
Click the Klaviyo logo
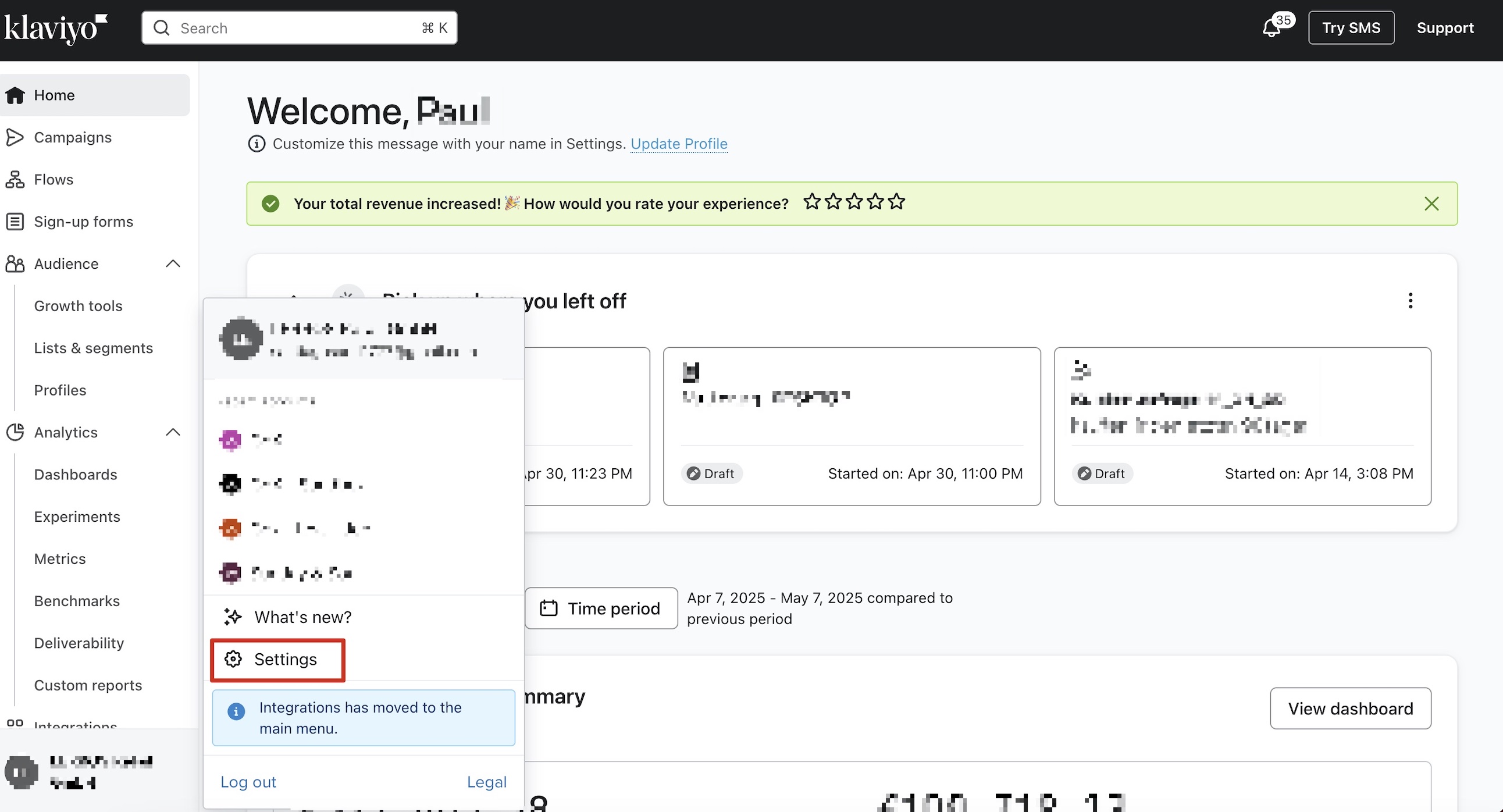click(56, 29)
